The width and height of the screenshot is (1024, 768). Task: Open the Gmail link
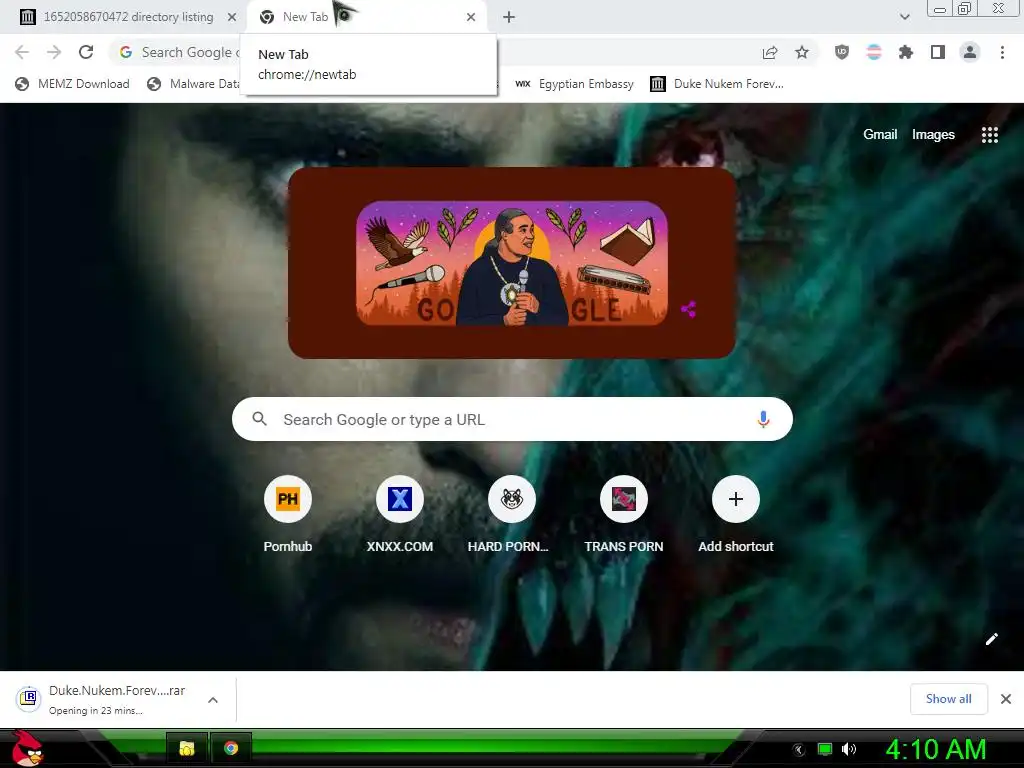coord(880,135)
